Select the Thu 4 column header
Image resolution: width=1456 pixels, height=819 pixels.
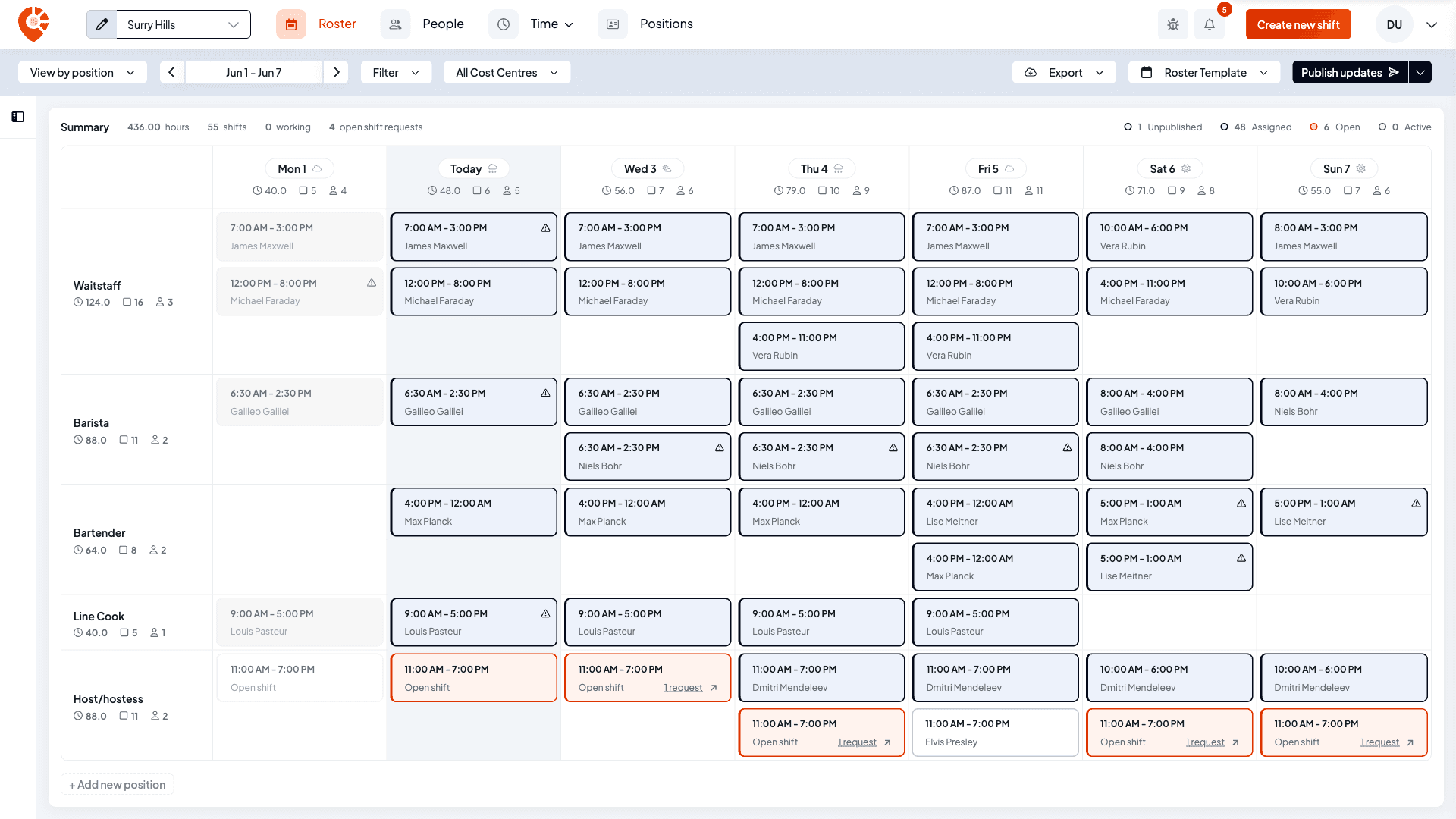[821, 168]
